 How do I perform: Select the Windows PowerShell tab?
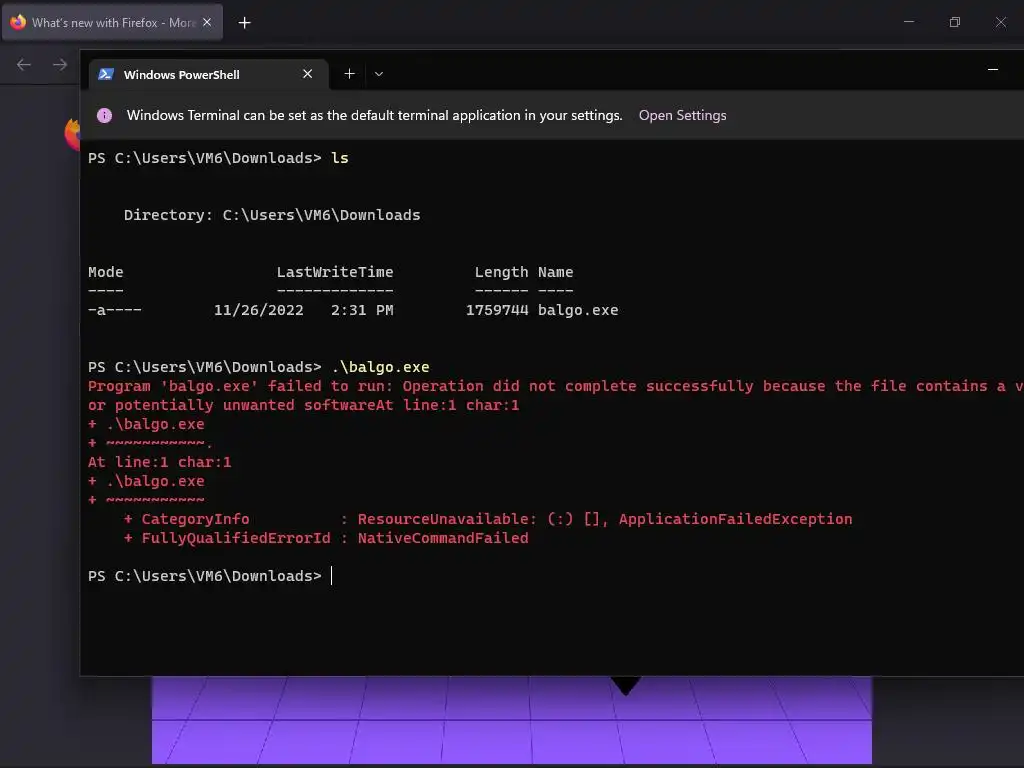tap(208, 74)
